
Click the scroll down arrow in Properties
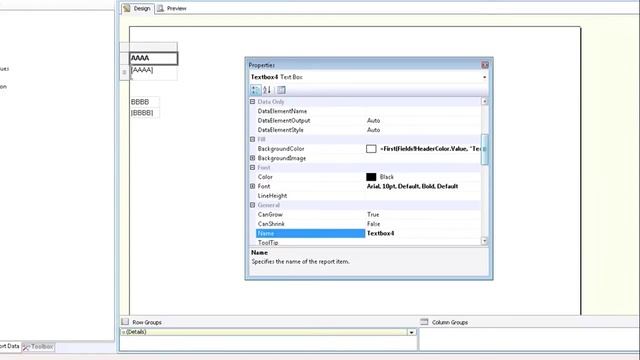click(x=484, y=241)
